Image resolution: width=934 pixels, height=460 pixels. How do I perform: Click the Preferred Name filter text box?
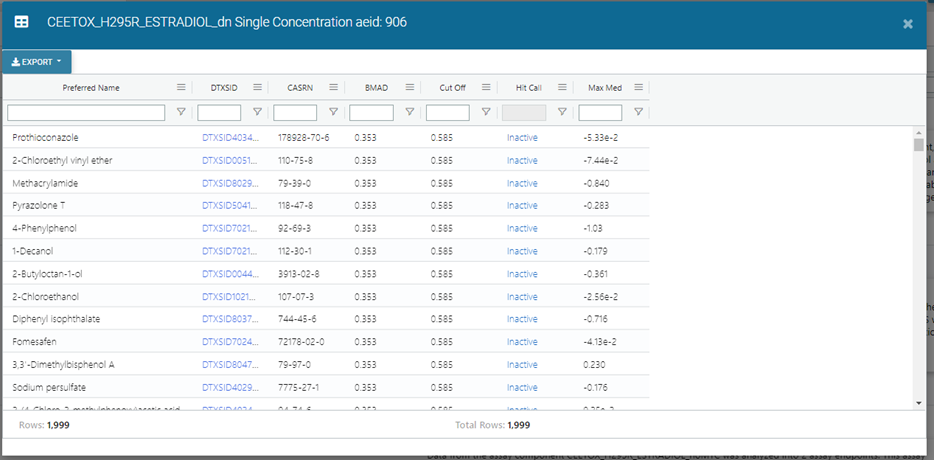coord(86,113)
